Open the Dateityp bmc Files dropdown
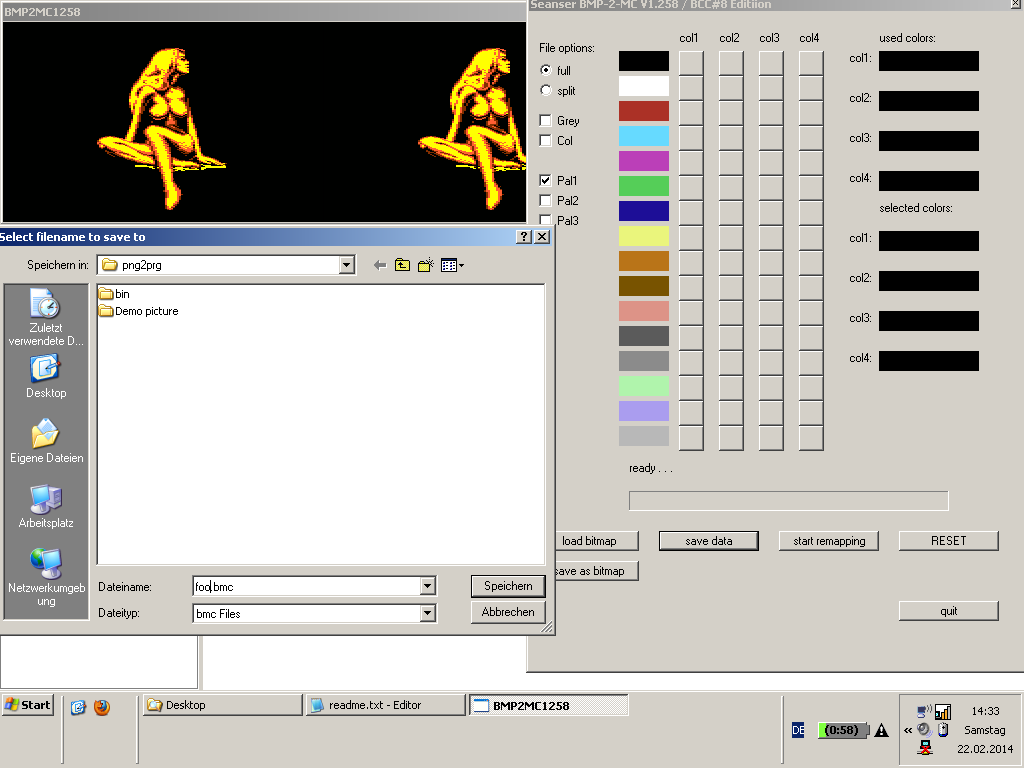 click(428, 614)
